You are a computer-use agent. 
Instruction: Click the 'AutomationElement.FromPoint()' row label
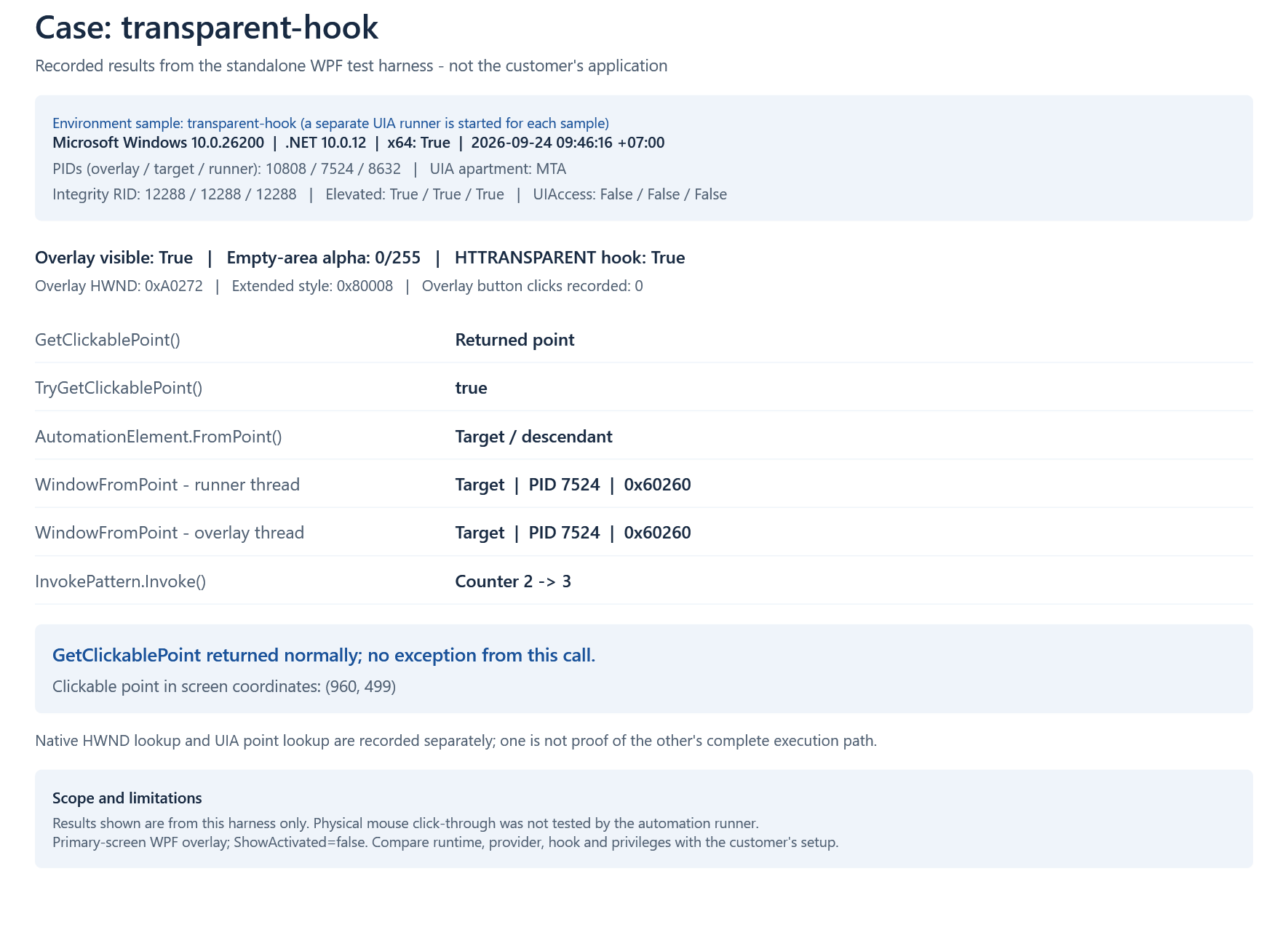(x=159, y=437)
